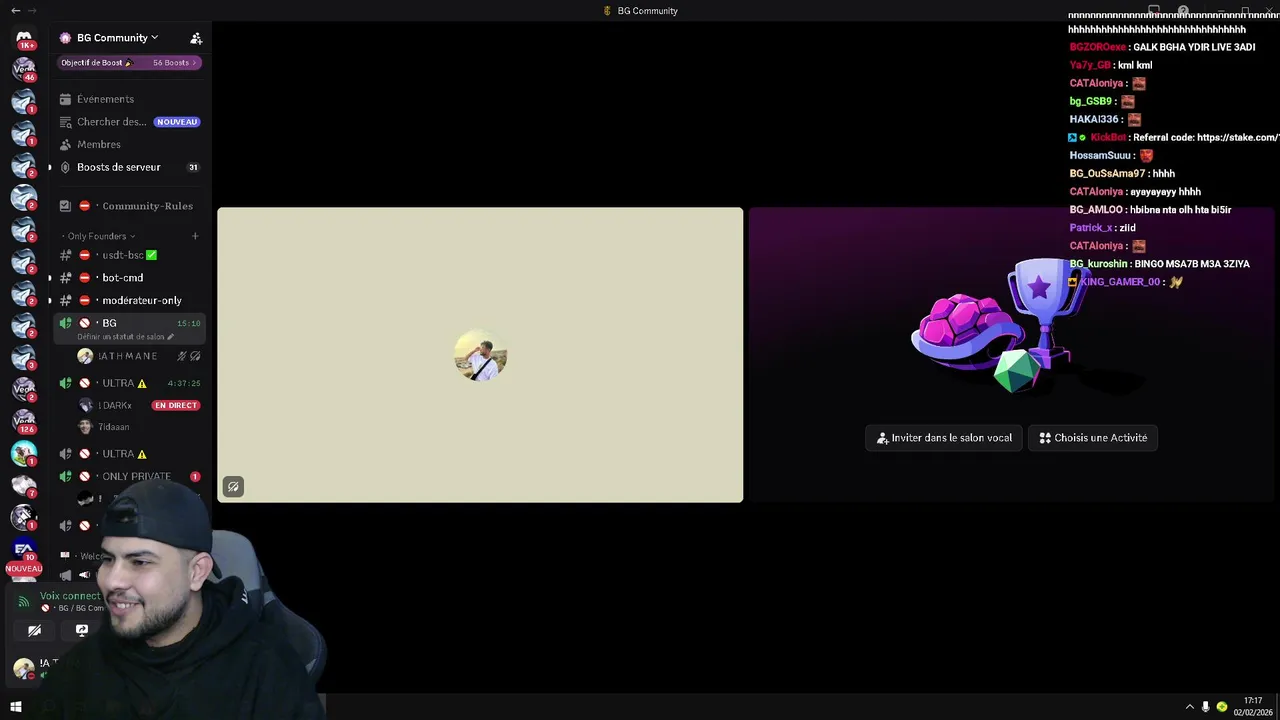Click the edit pencil next to Définir un statut de salon
The image size is (1280, 720).
170,337
